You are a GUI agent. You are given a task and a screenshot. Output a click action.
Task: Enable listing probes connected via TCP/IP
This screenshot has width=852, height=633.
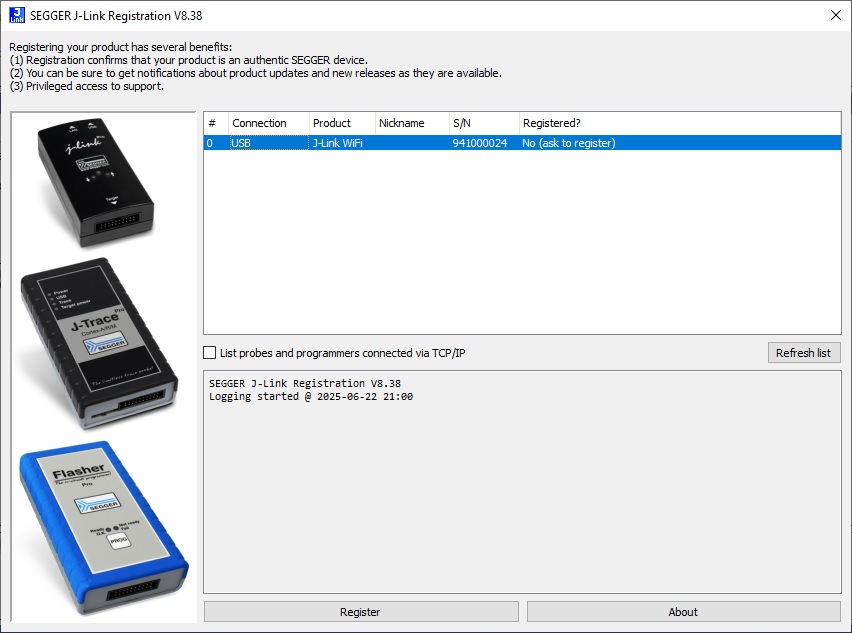click(210, 353)
